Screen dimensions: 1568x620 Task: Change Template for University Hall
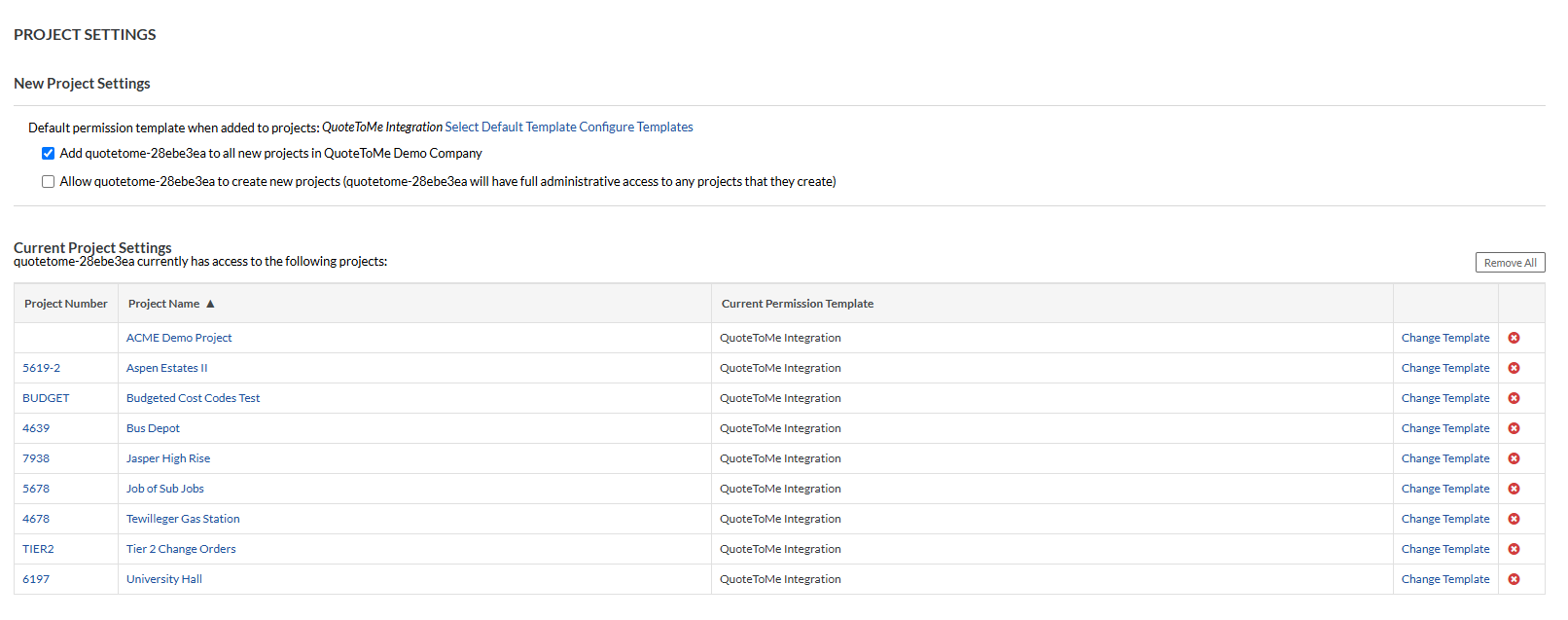1445,579
